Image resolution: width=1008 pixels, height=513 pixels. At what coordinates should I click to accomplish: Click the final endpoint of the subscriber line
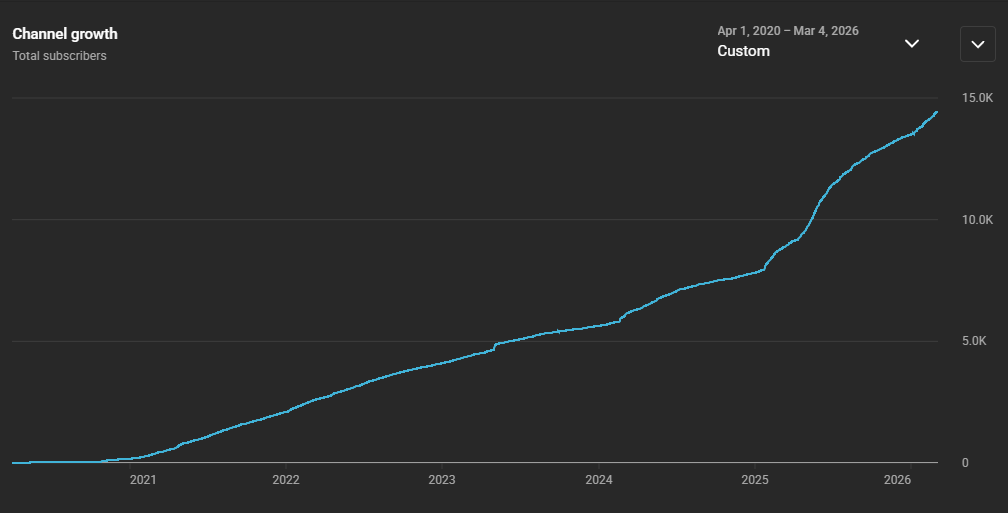936,112
